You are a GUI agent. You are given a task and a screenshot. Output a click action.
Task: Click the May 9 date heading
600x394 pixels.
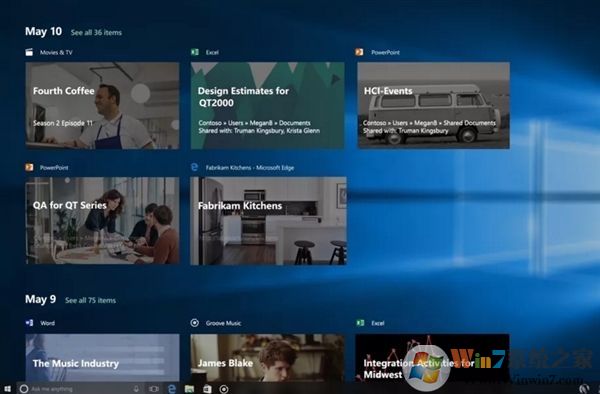[40, 299]
